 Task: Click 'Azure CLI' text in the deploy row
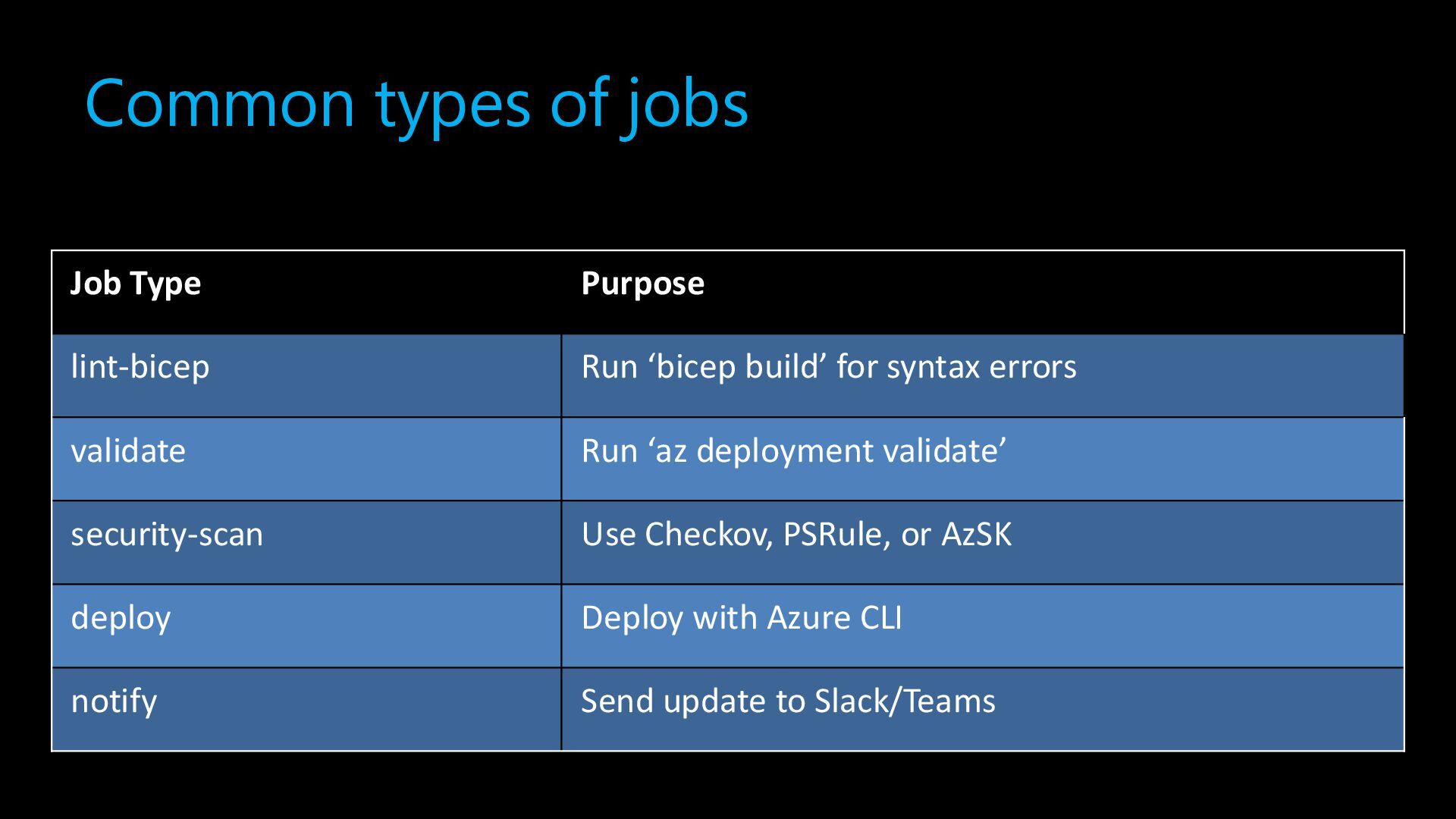click(x=834, y=617)
